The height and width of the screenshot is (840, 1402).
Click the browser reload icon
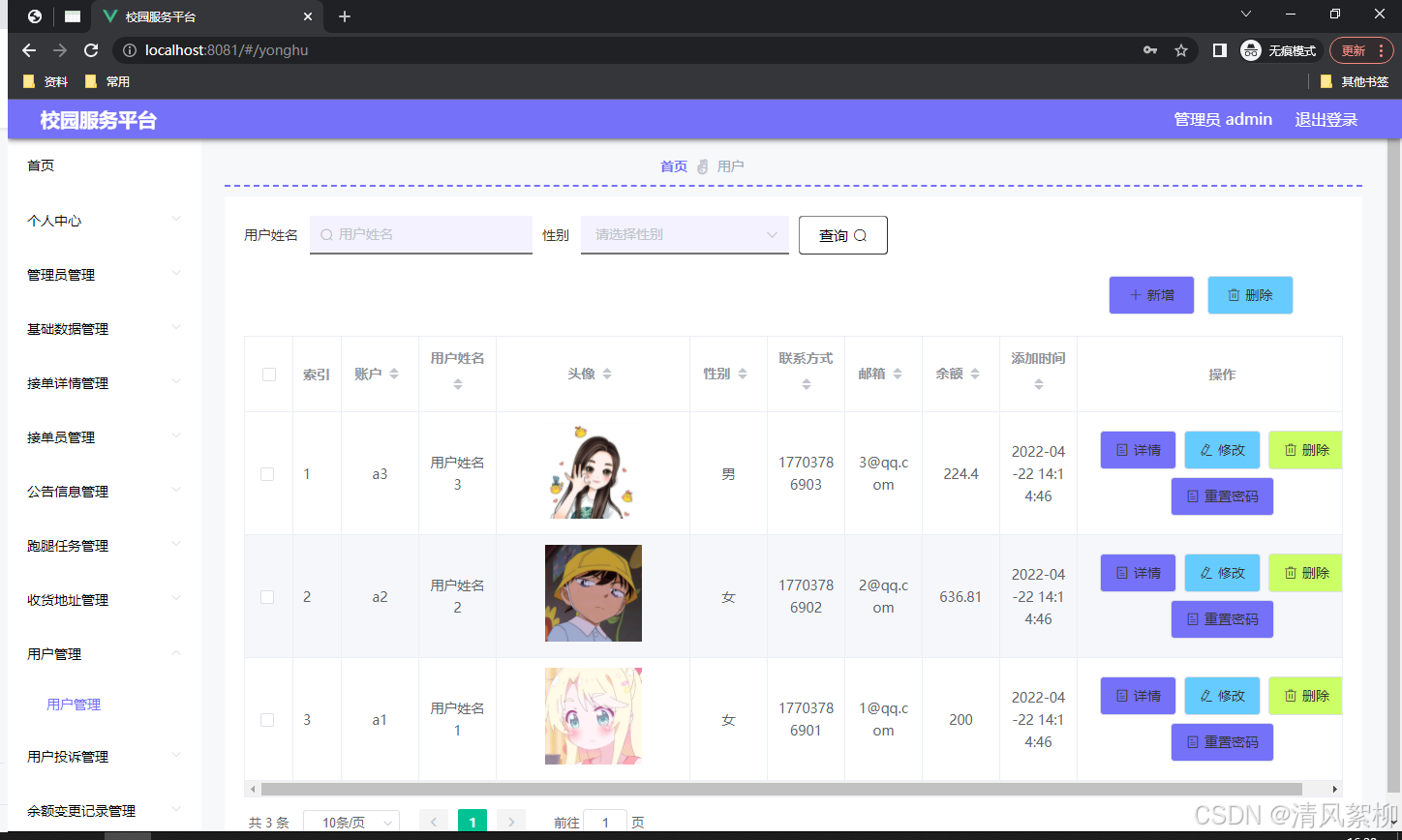91,50
